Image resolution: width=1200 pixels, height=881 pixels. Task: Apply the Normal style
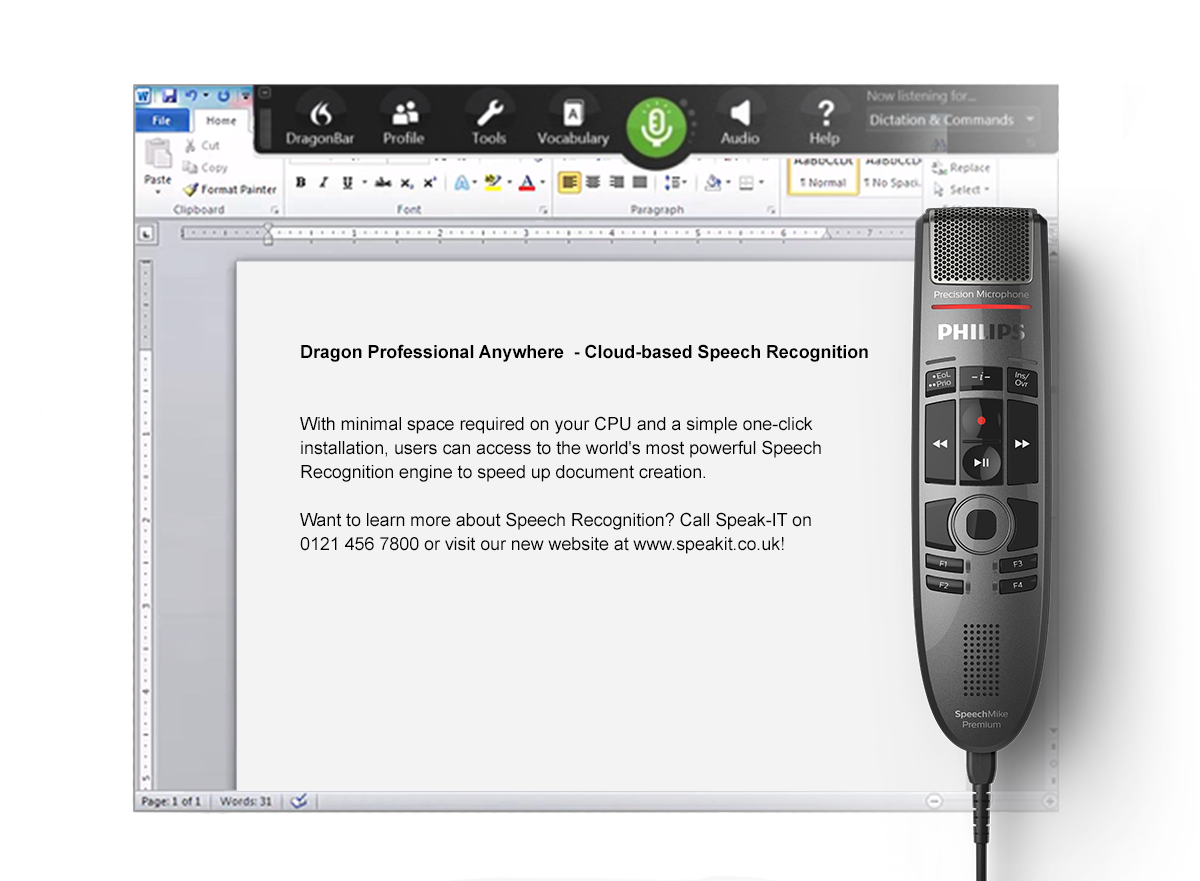(x=822, y=183)
